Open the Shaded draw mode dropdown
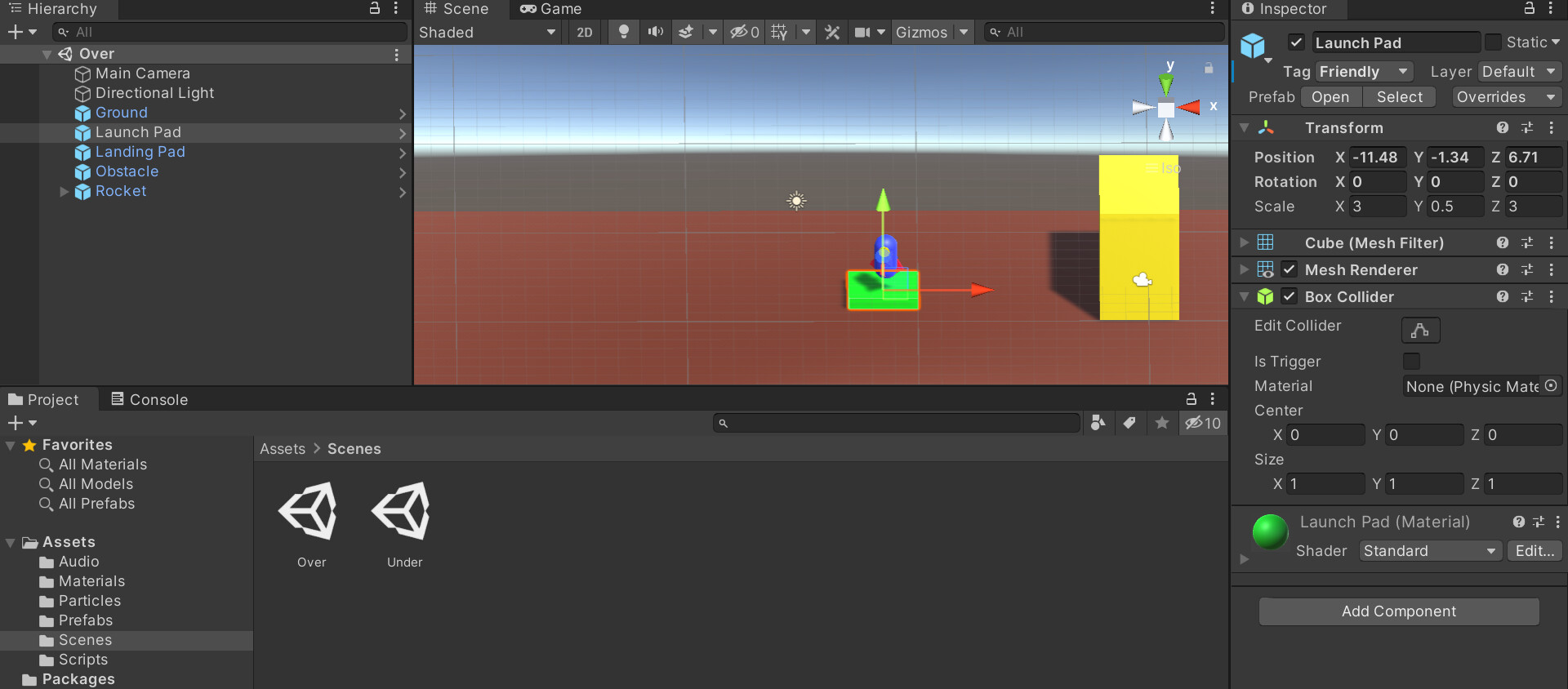1568x689 pixels. [487, 32]
